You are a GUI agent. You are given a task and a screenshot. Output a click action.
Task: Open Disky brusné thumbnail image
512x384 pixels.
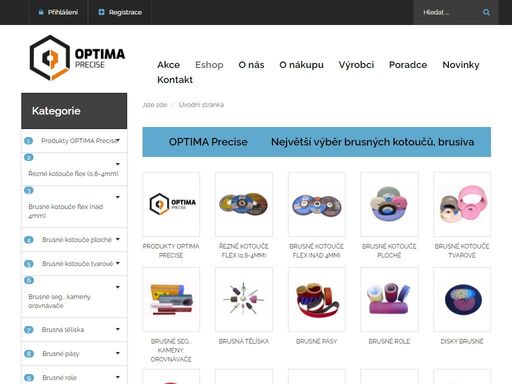tap(462, 299)
